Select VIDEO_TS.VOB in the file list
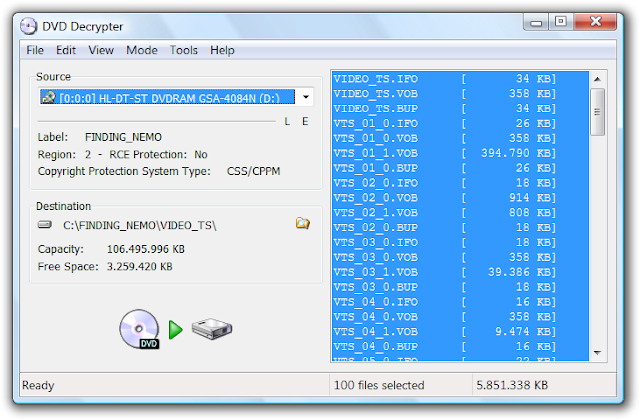Image resolution: width=640 pixels, height=420 pixels. [x=460, y=93]
